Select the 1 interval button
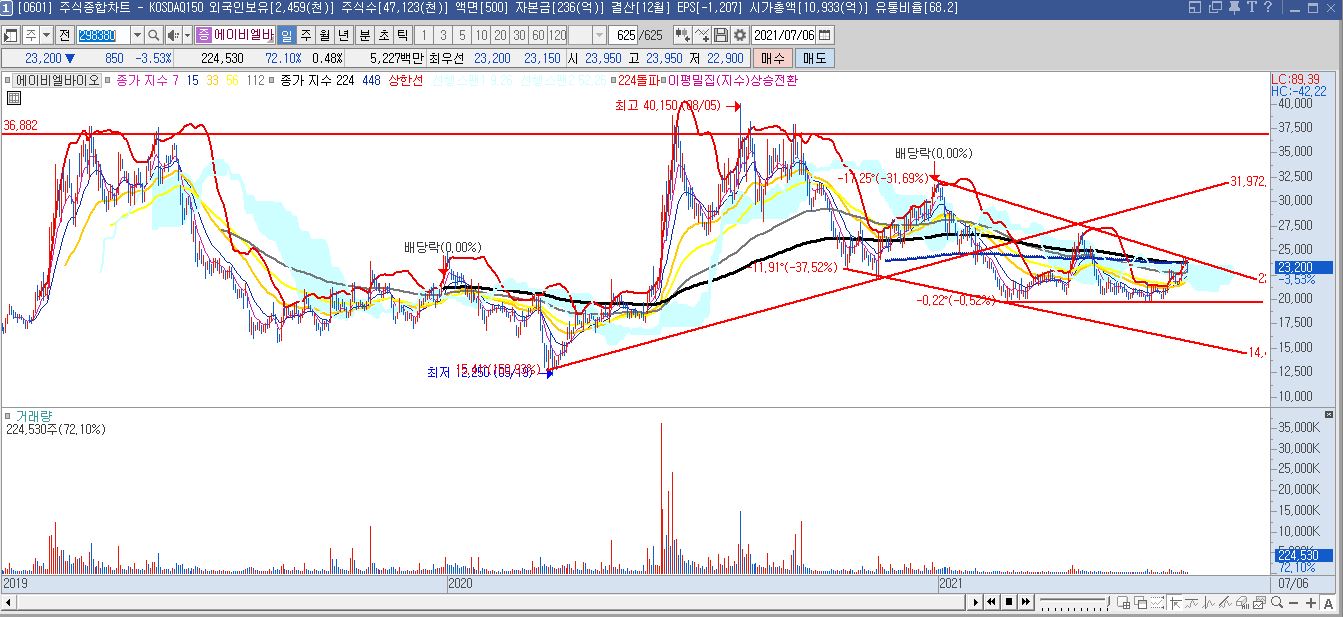 pos(424,35)
